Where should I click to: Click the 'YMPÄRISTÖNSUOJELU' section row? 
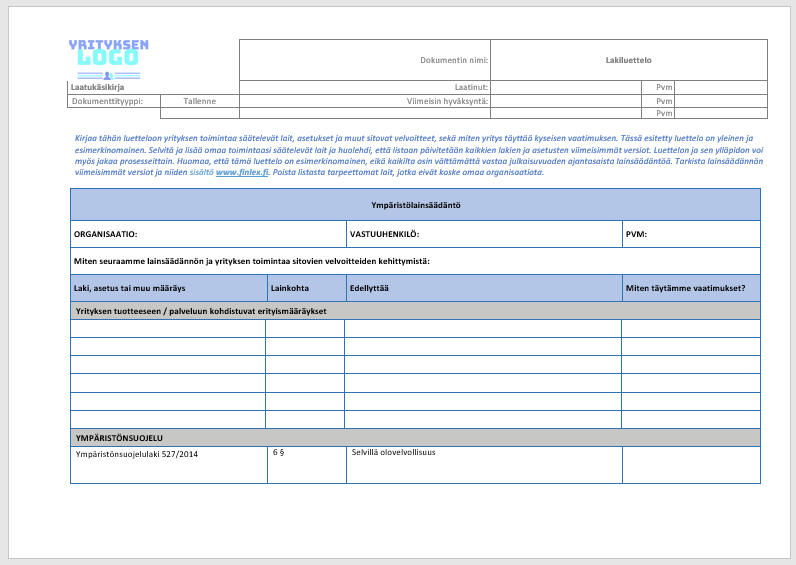[x=415, y=438]
